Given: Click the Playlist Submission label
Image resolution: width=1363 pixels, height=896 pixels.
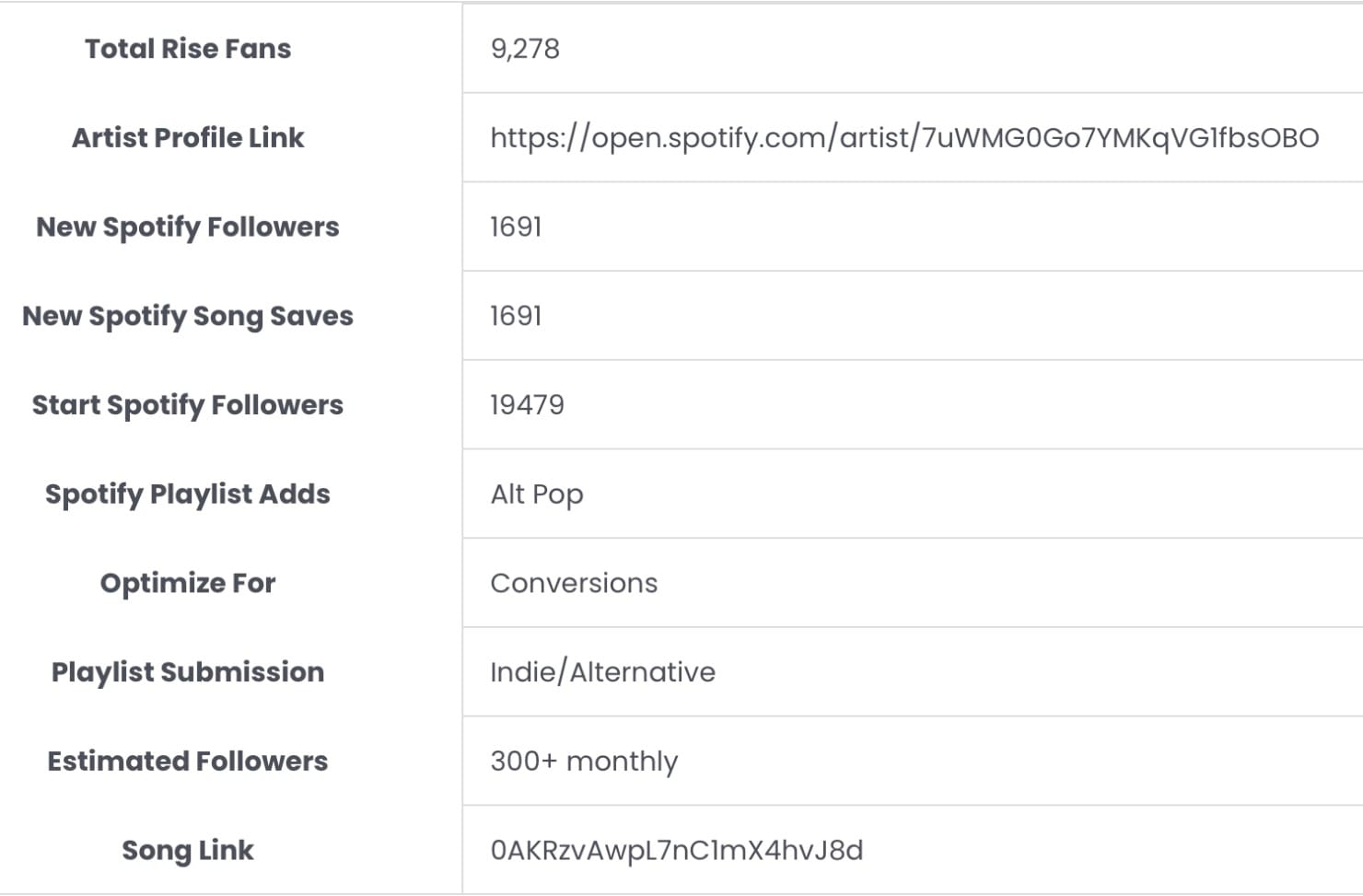Looking at the screenshot, I should pyautogui.click(x=188, y=672).
